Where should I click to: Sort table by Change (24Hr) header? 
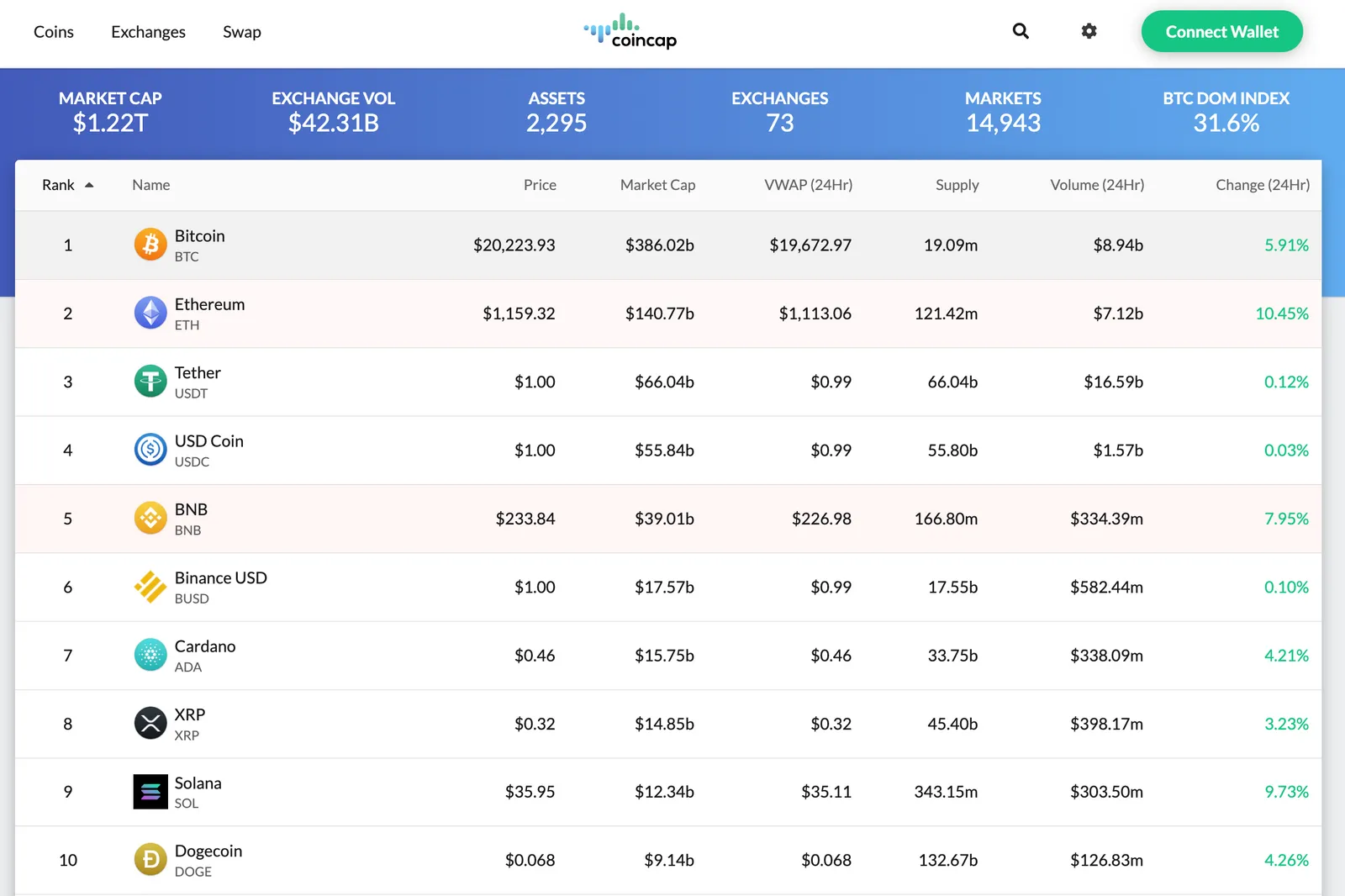pos(1263,185)
